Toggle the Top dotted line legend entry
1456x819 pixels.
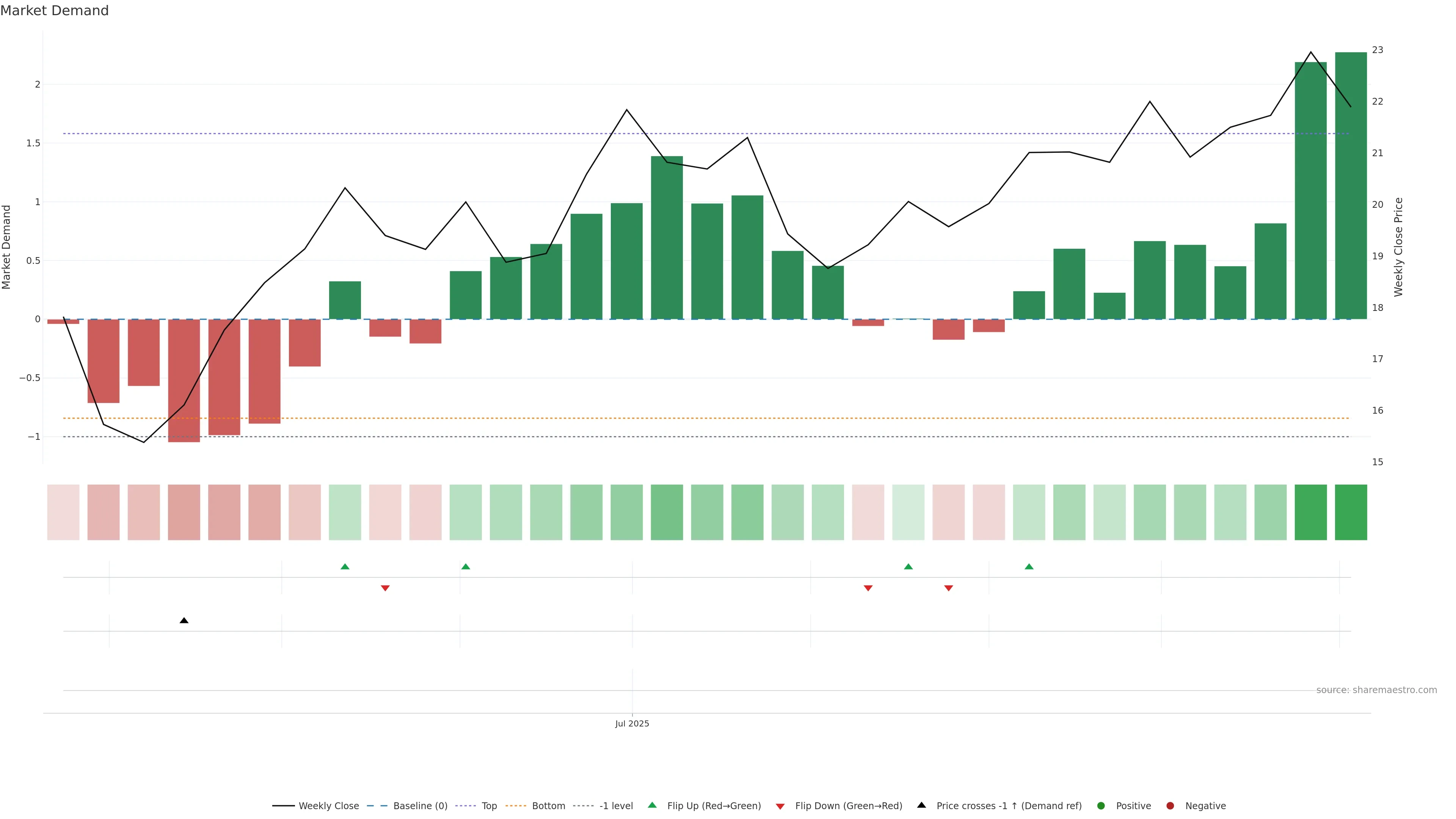tap(489, 806)
